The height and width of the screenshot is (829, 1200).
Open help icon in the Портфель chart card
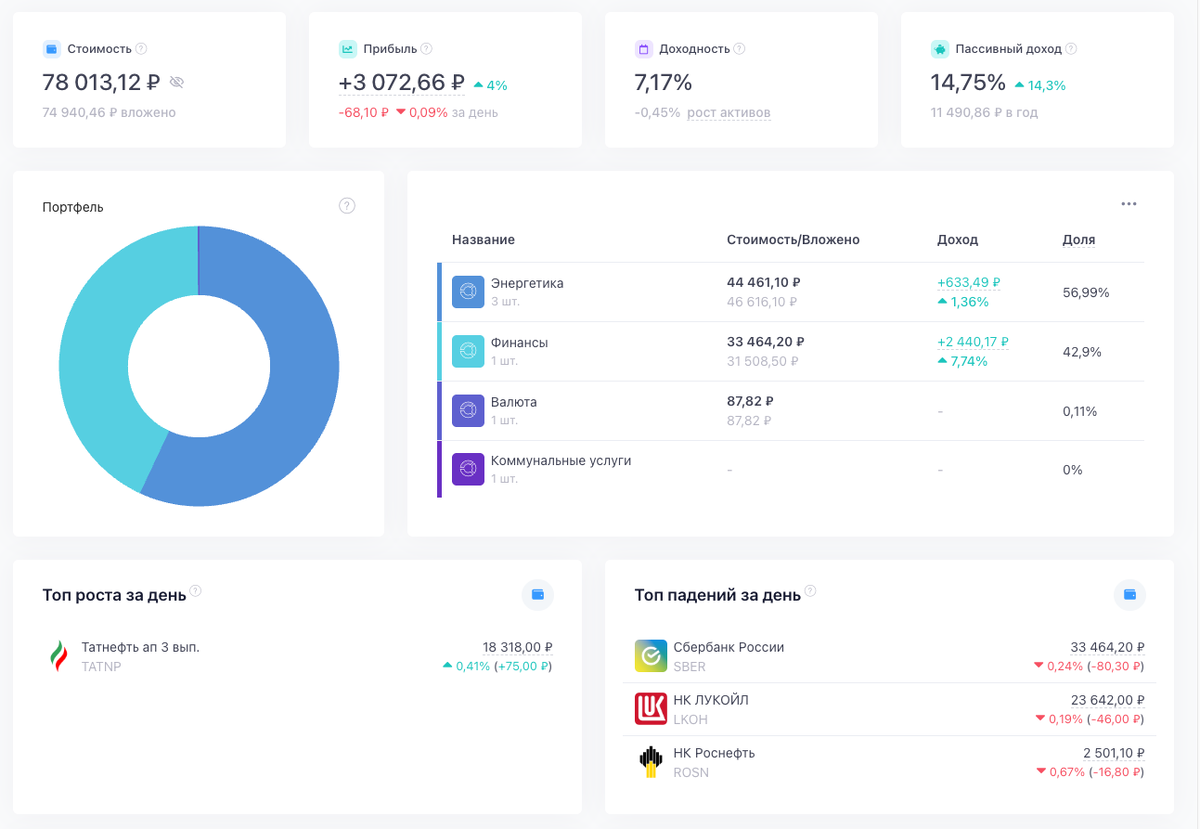pos(347,206)
